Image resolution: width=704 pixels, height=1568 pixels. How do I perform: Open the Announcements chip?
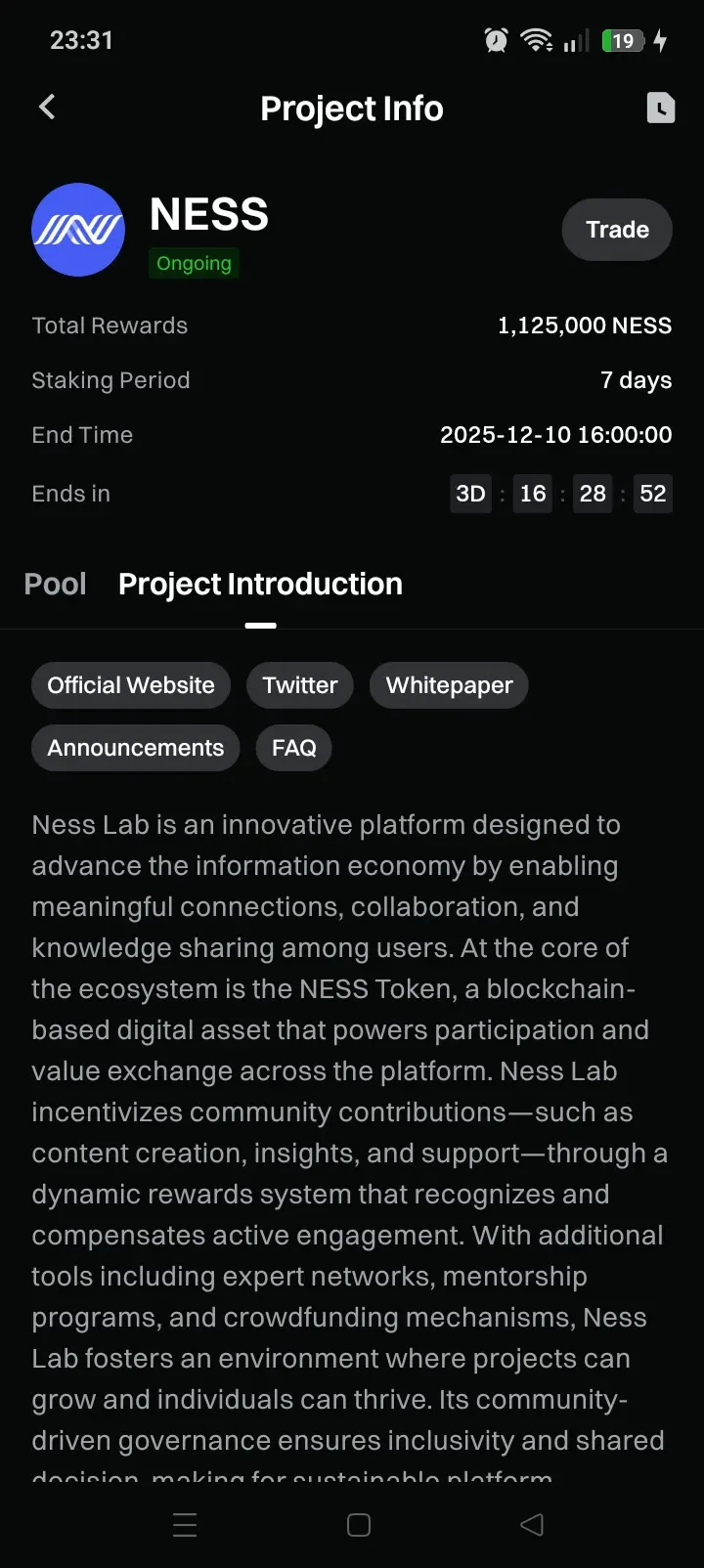point(136,748)
